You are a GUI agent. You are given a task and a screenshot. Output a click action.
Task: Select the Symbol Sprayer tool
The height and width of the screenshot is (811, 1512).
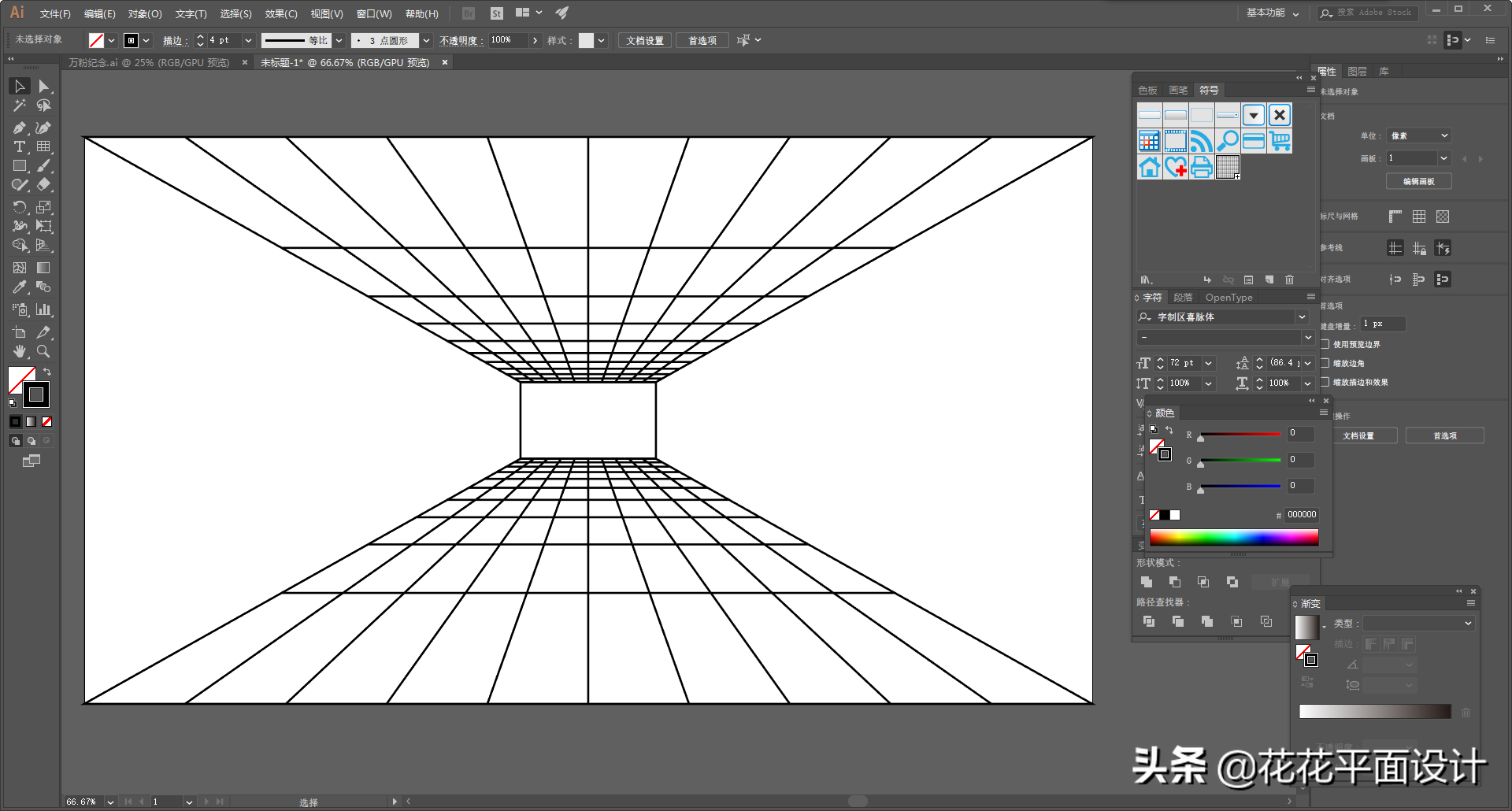pyautogui.click(x=20, y=309)
